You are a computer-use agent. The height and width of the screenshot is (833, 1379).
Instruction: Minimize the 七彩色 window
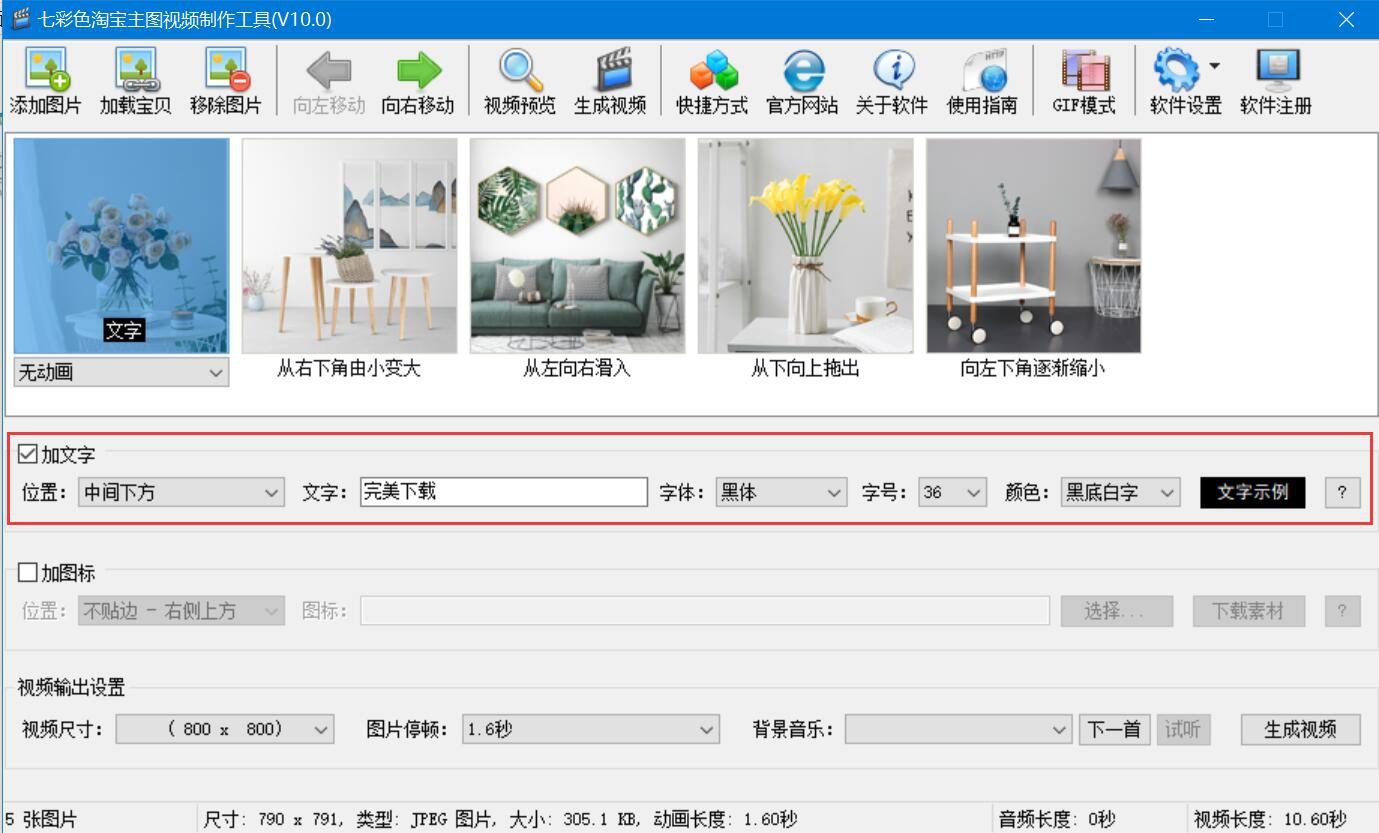click(x=1207, y=19)
